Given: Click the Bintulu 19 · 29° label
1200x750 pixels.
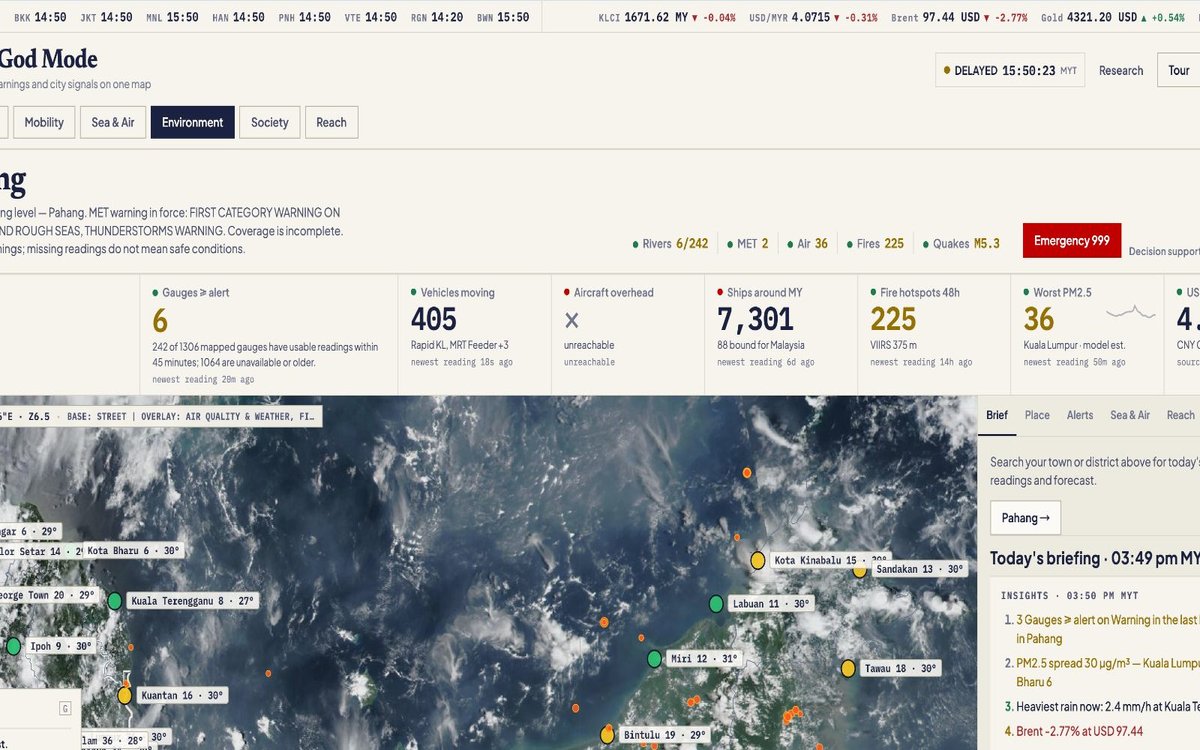Looking at the screenshot, I should 665,735.
